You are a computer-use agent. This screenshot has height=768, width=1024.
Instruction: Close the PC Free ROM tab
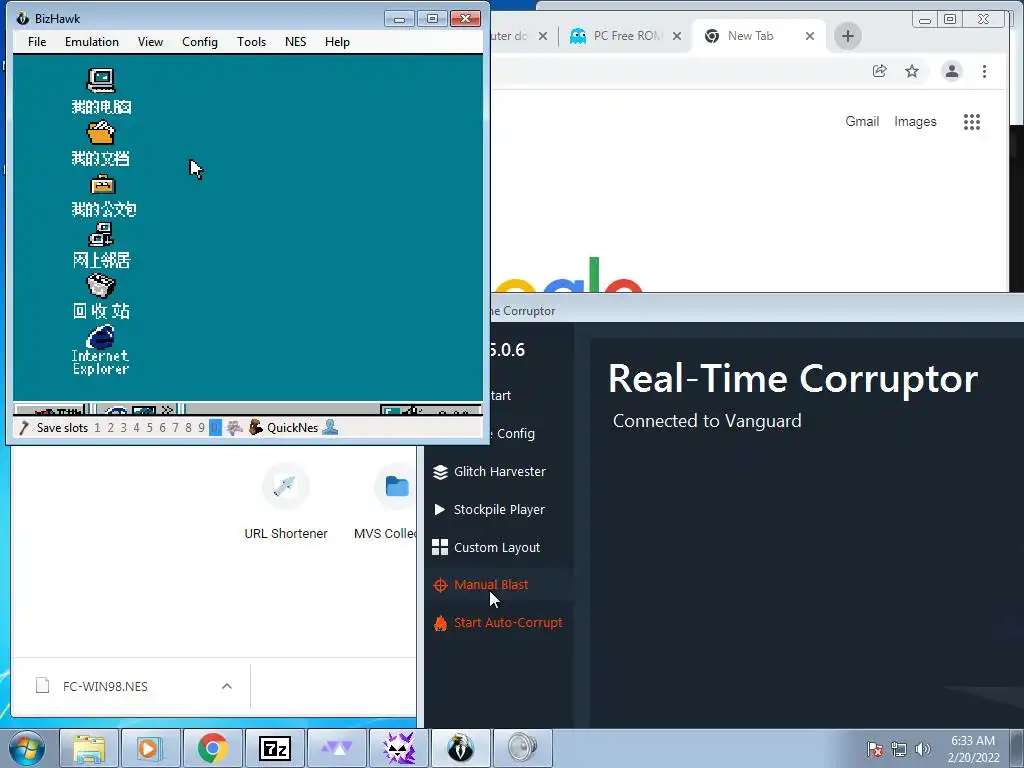coord(677,36)
